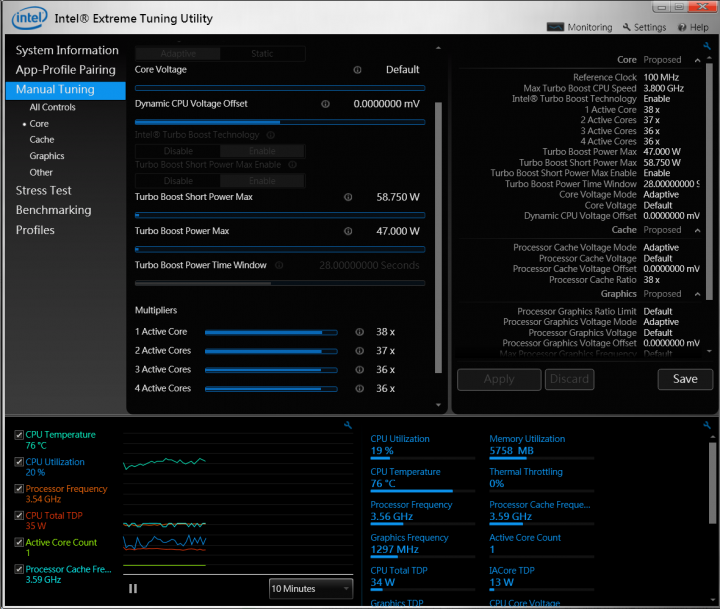Set Intel Turbo Boost Technology to Disable
Screen dimensions: 720x609
pyautogui.click(x=178, y=151)
